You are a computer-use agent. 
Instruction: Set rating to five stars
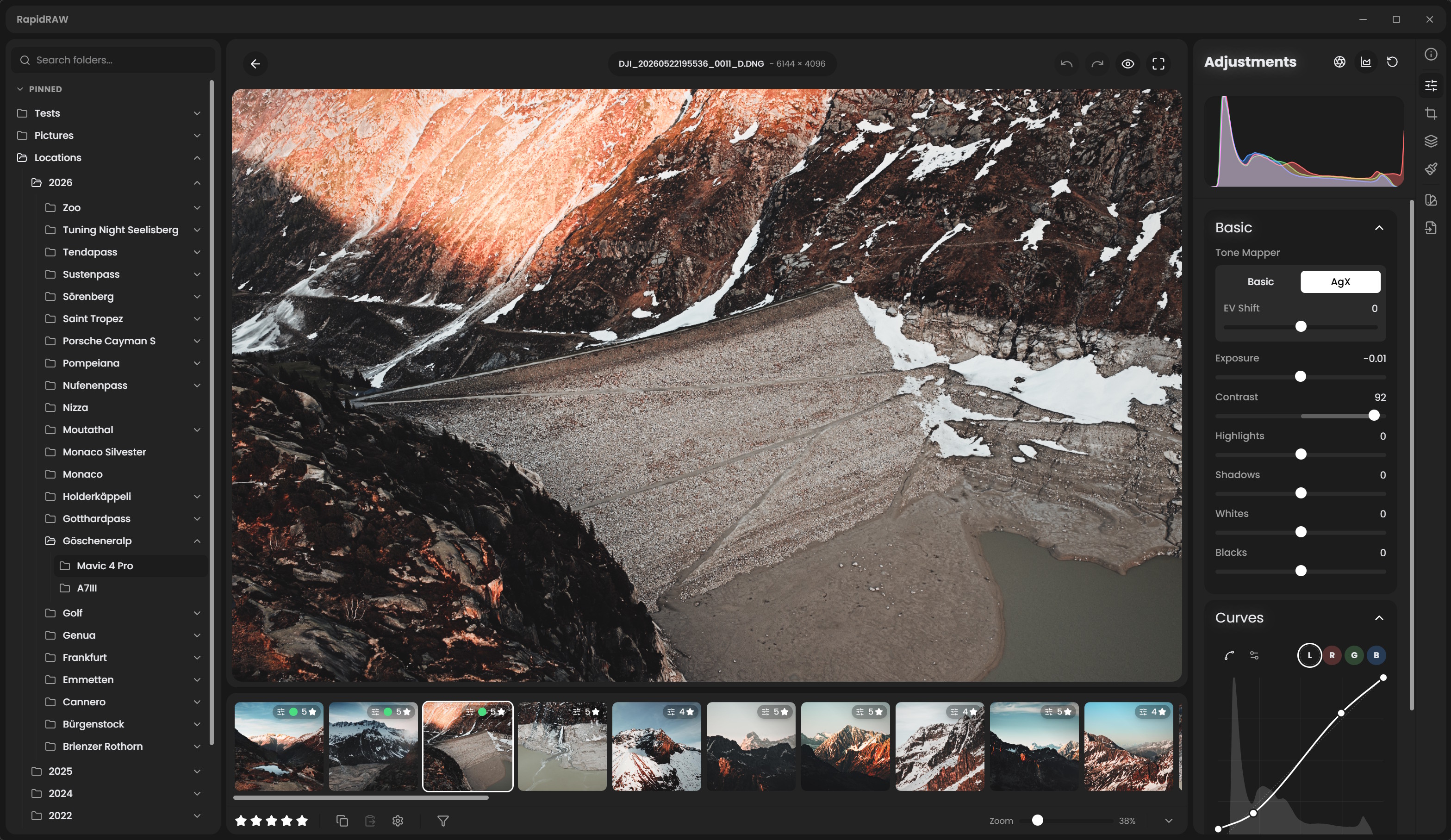click(302, 821)
